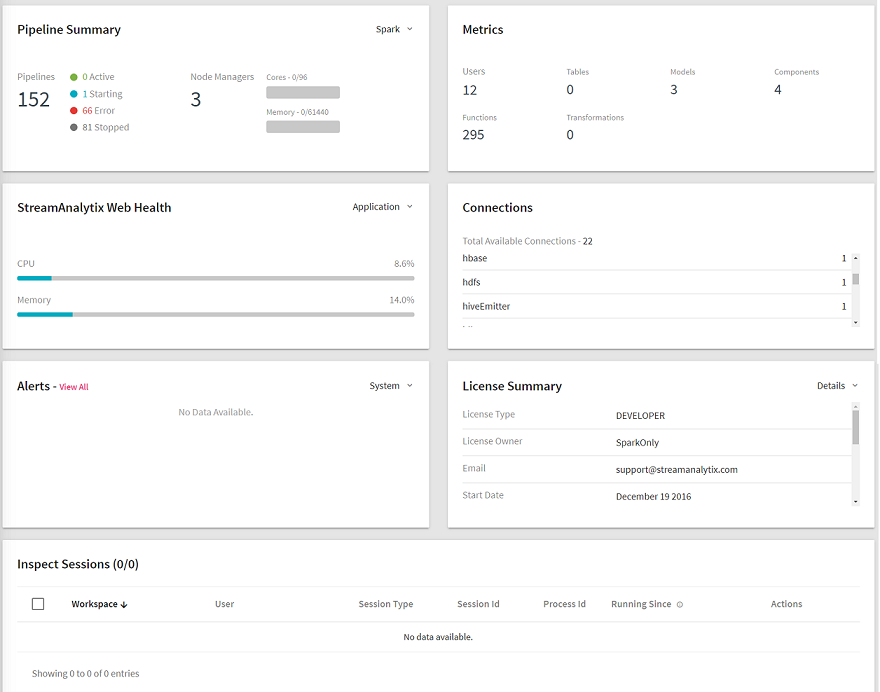880x692 pixels.
Task: Click the CPU percentage 8.6%
Action: tap(404, 264)
